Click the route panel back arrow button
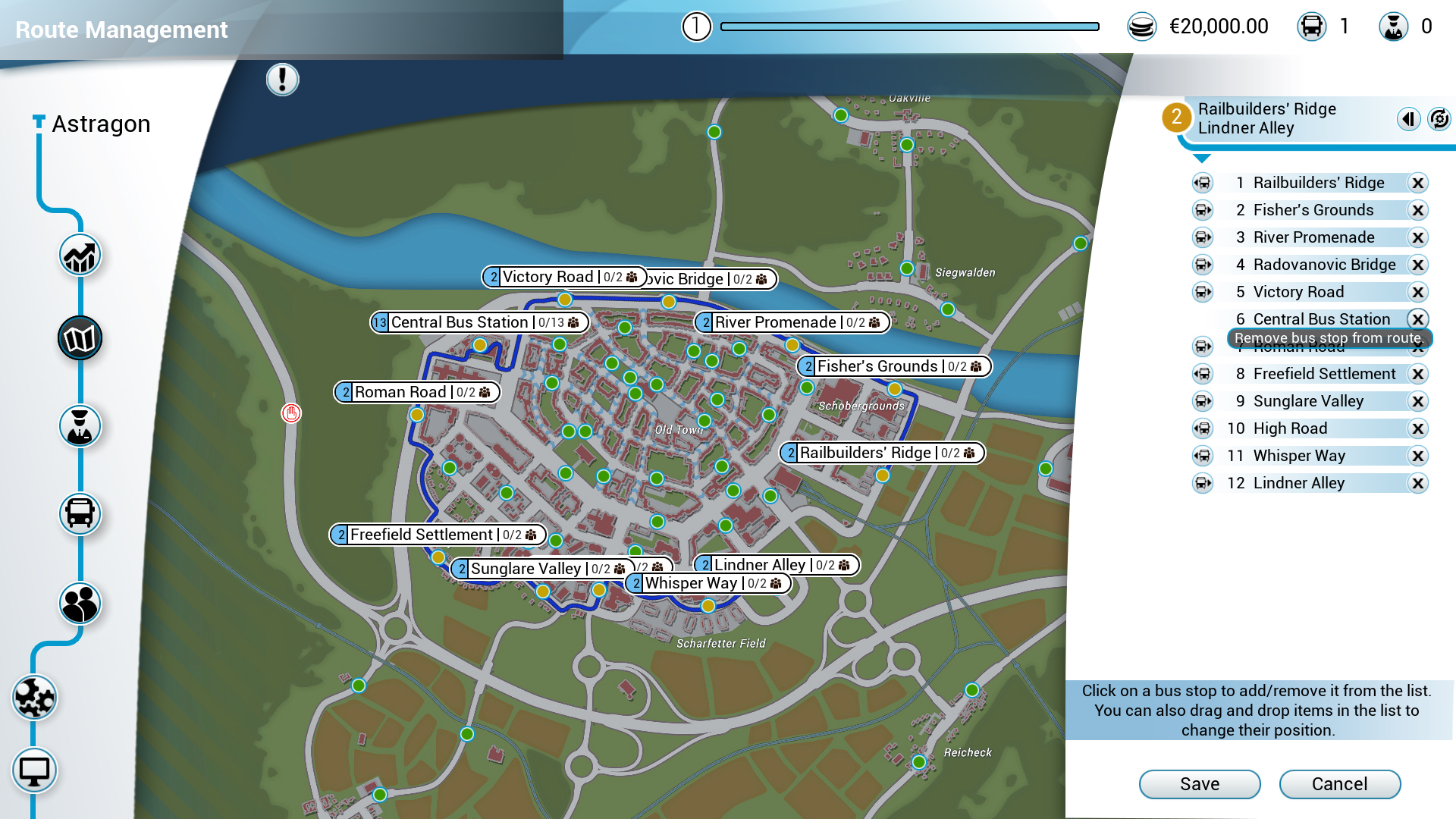 click(1408, 119)
